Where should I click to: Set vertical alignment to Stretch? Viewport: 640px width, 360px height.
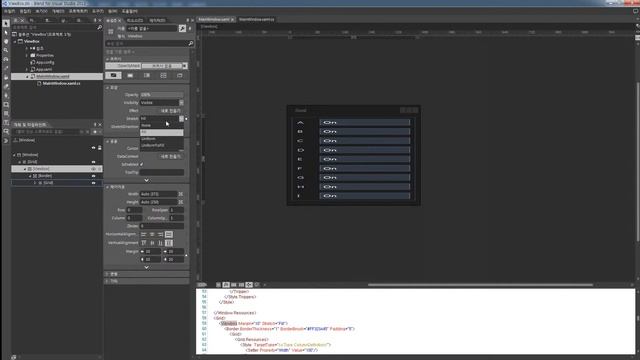pyautogui.click(x=169, y=243)
